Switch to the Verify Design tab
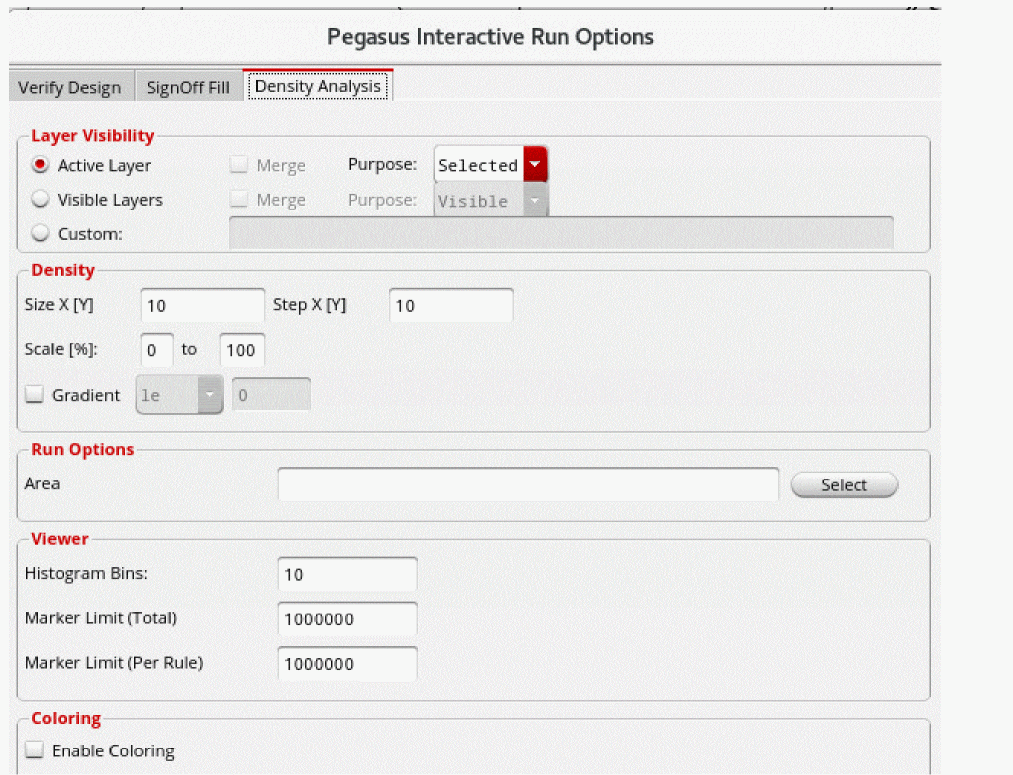The image size is (1013, 775). [x=70, y=87]
